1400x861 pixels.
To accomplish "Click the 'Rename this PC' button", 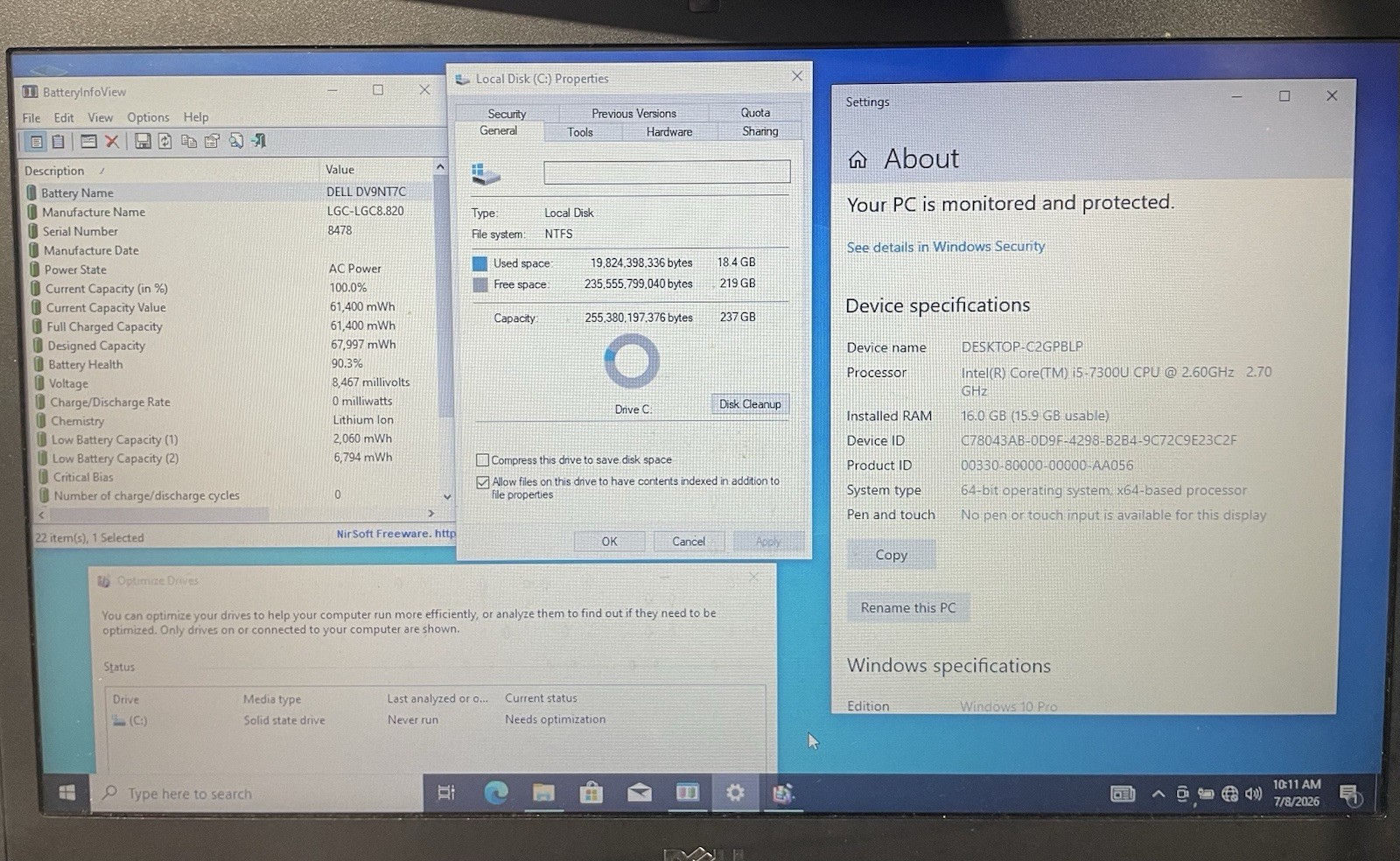I will point(908,607).
